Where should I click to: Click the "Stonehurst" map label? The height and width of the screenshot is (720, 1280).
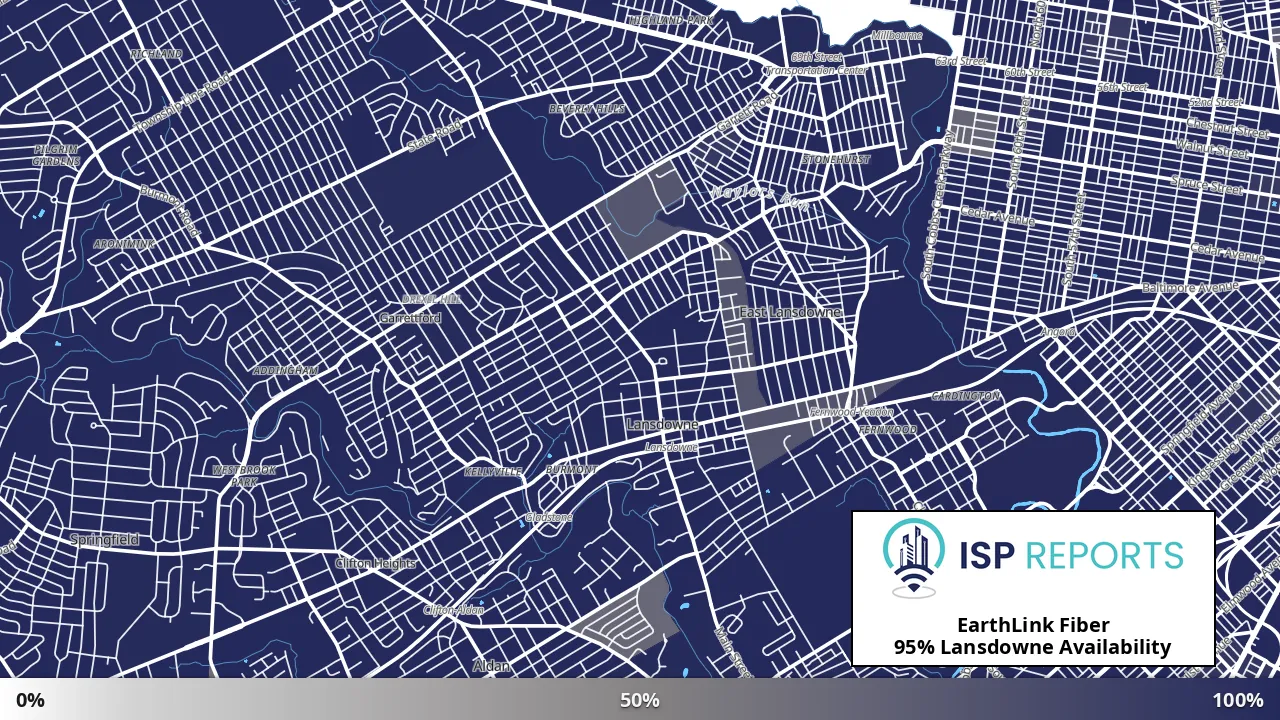pos(836,160)
